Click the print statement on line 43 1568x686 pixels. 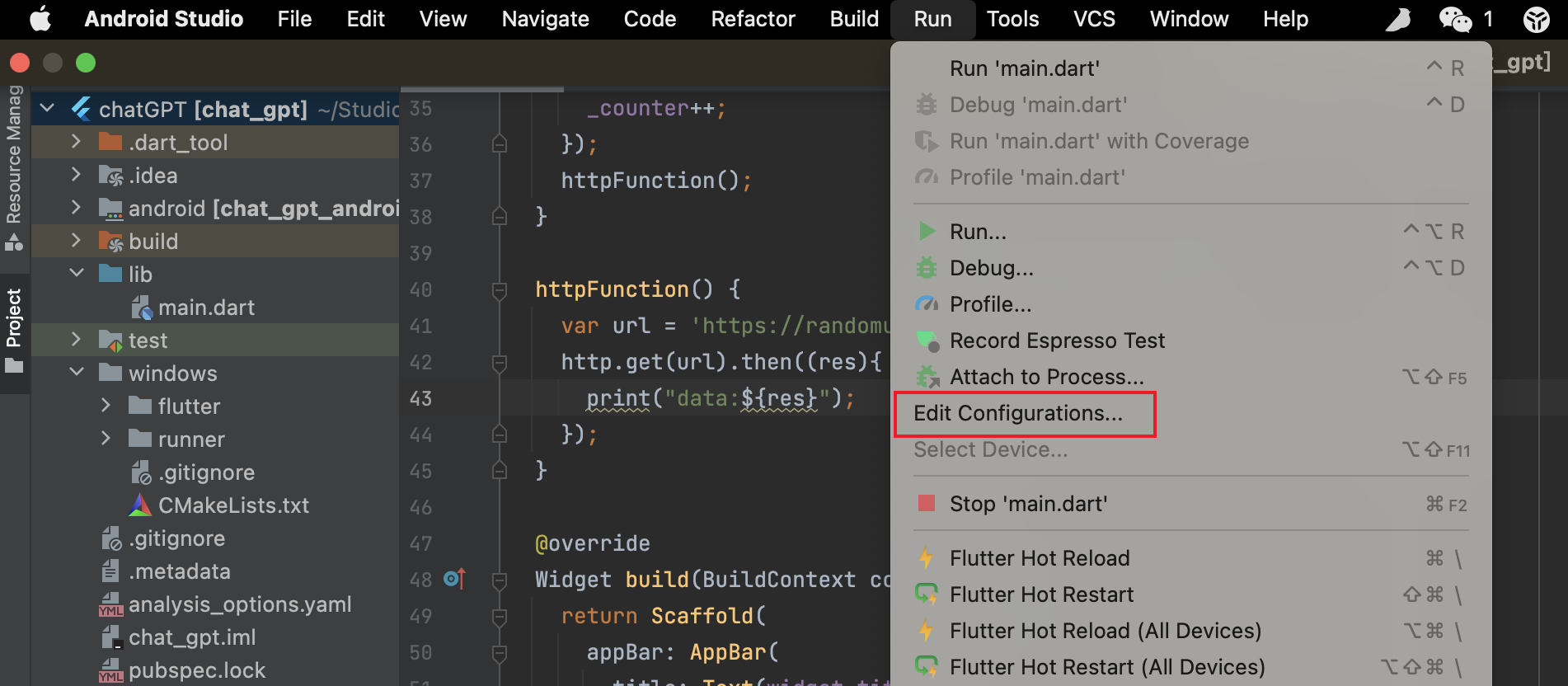pos(721,398)
